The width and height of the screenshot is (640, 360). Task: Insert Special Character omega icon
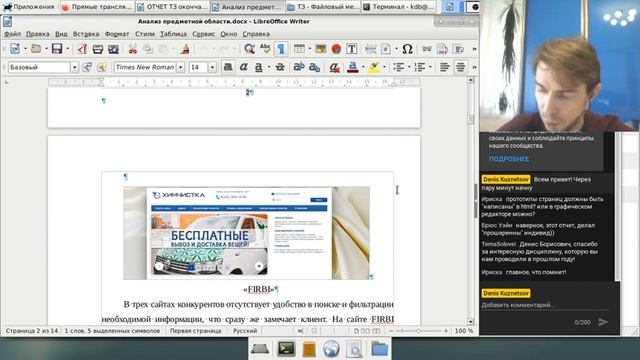click(407, 49)
